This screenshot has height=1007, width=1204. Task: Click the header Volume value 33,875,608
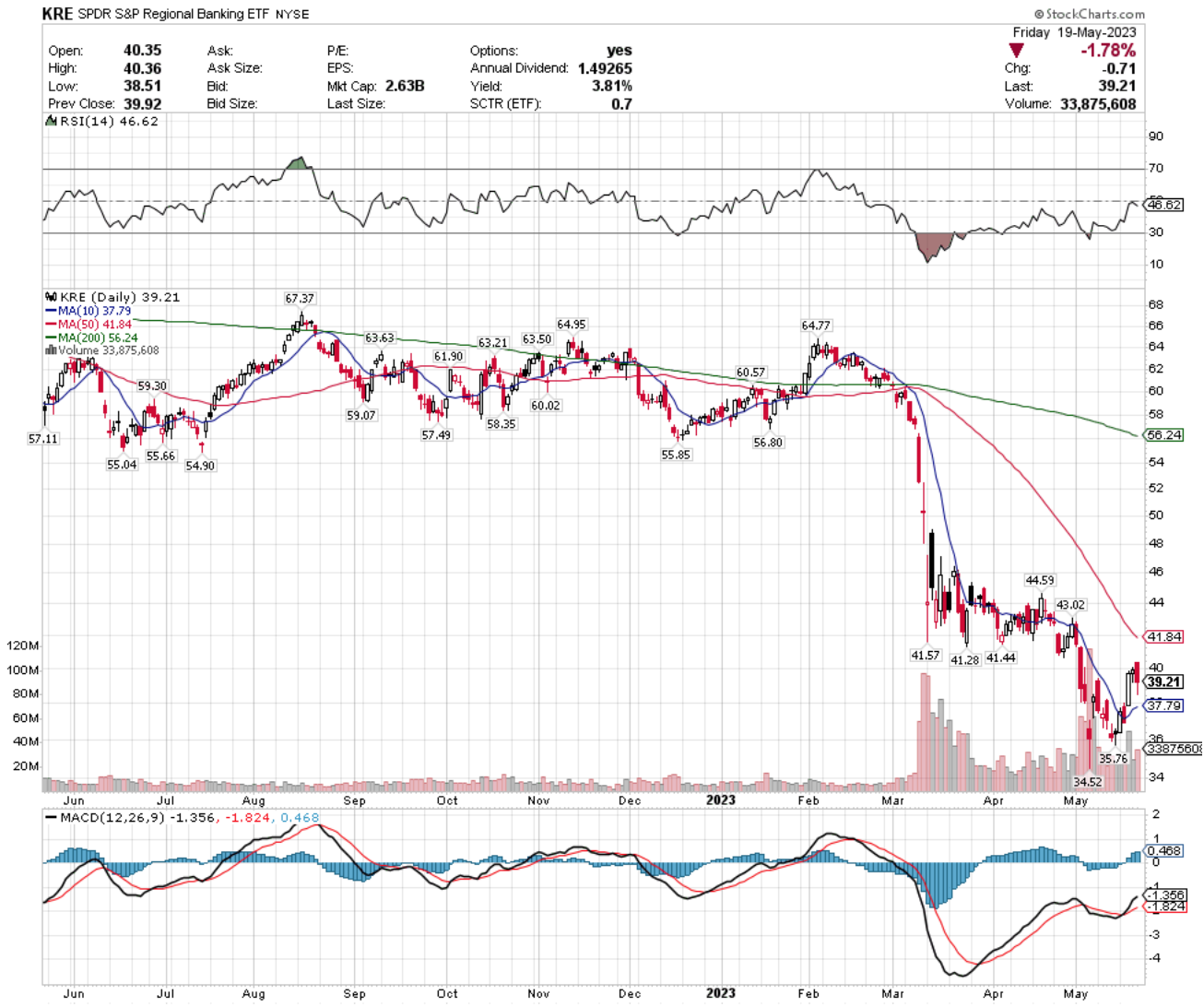1098,104
